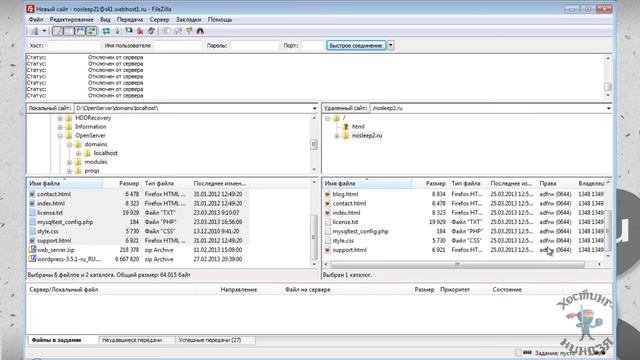The image size is (640, 360).
Task: Select the localhost folder in local tree
Action: click(105, 153)
